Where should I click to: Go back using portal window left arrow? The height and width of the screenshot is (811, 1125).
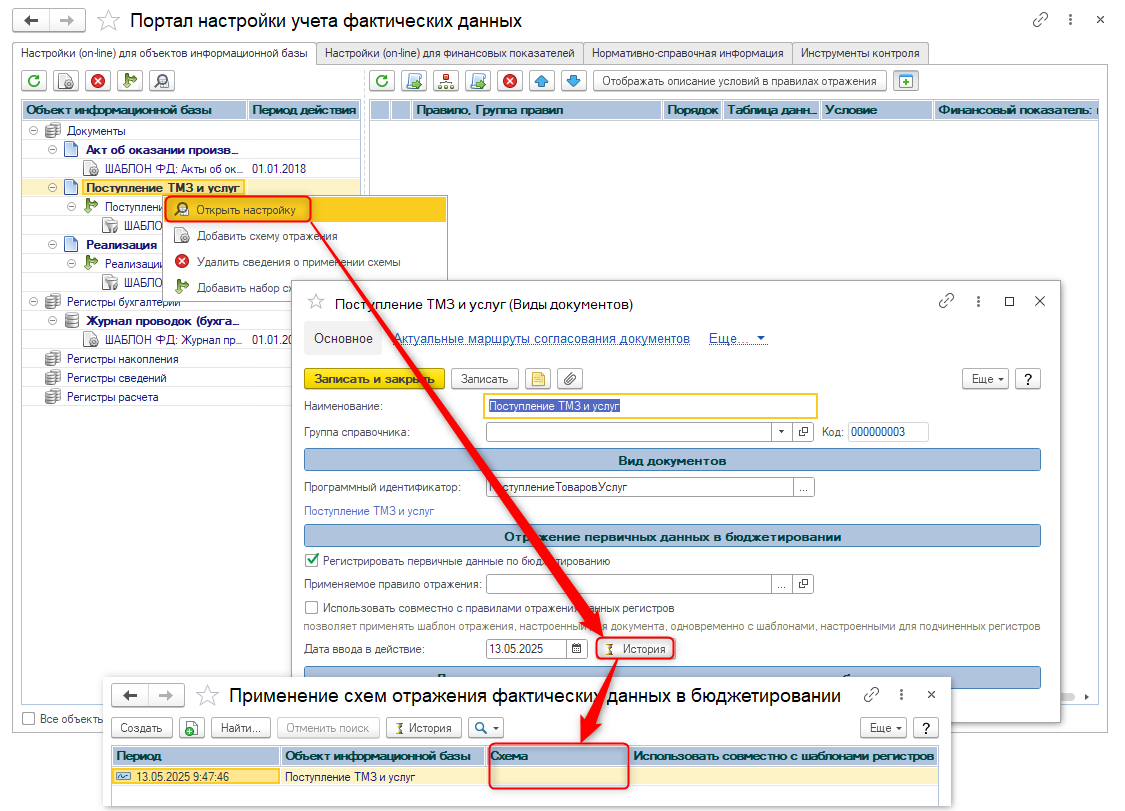(x=32, y=21)
